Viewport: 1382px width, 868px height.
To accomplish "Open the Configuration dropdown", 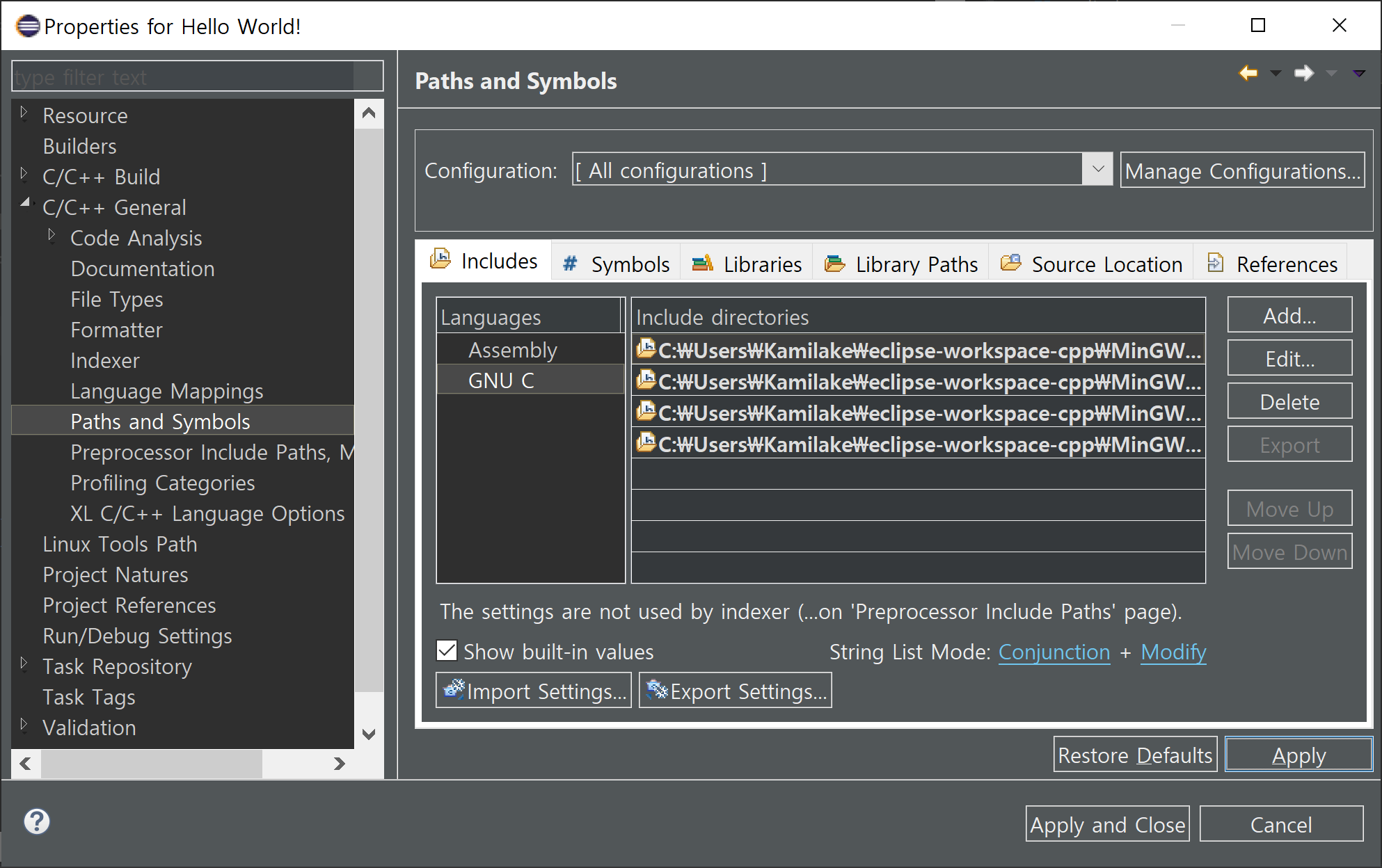I will pos(1097,169).
